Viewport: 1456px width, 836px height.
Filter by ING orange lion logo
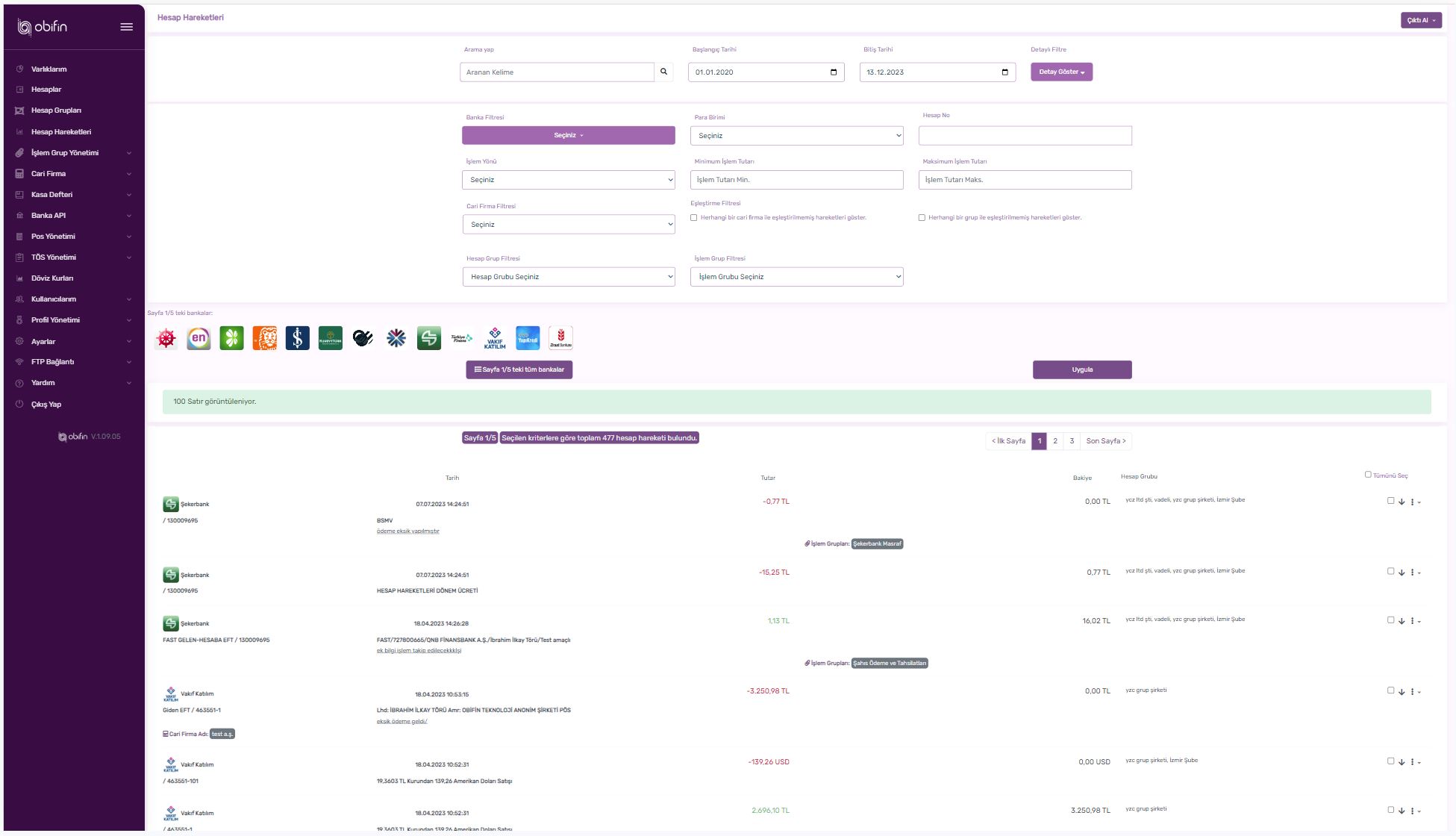pyautogui.click(x=264, y=338)
